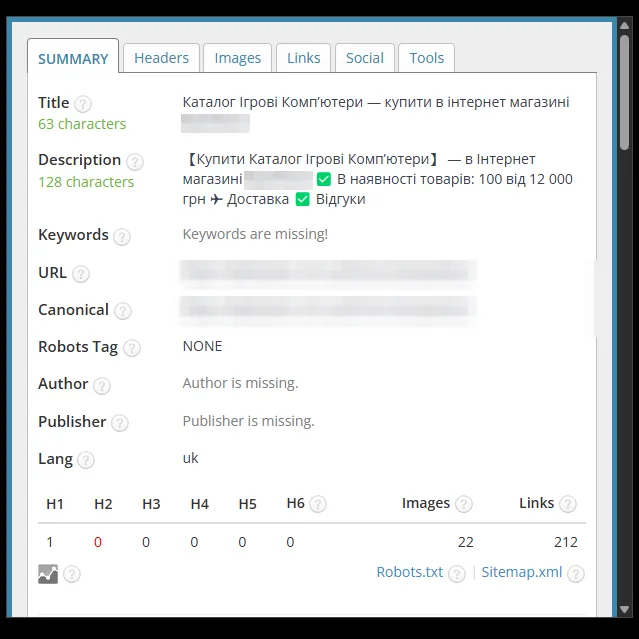The width and height of the screenshot is (639, 639).
Task: Click the help icon next to Links column
Action: [568, 504]
